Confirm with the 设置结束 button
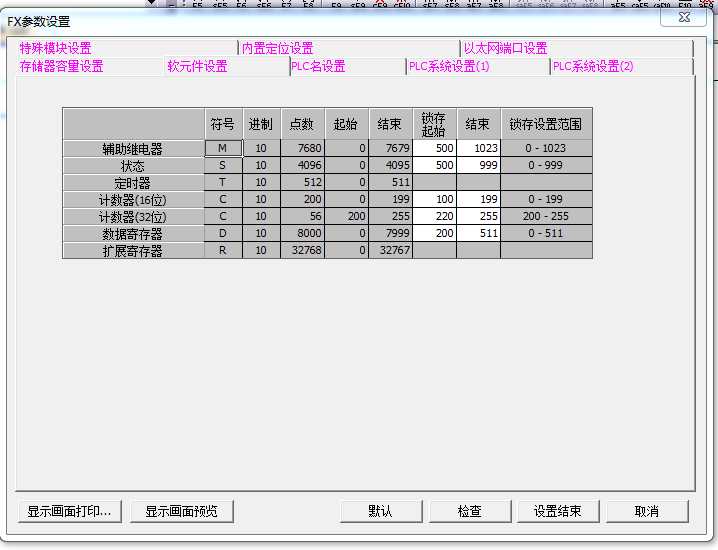Screen dimensions: 718x550 pos(557,511)
